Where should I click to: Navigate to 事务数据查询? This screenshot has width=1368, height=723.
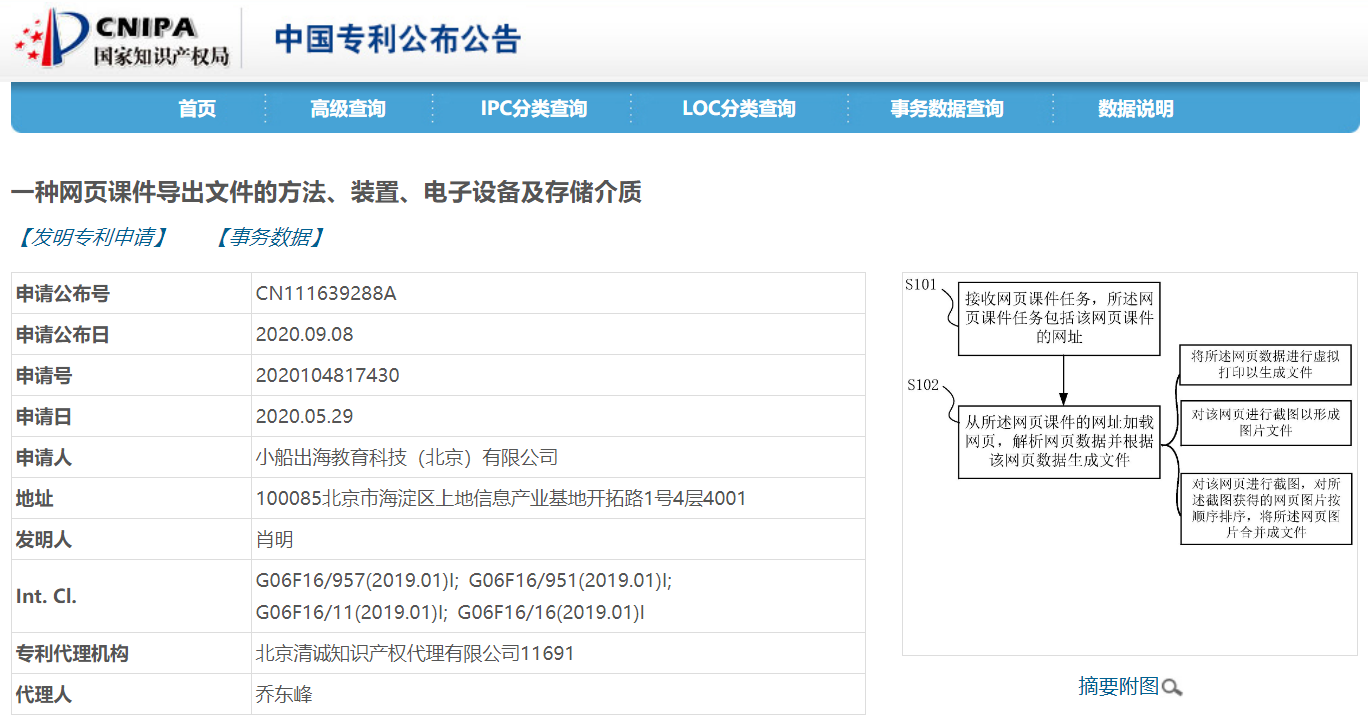pos(946,109)
